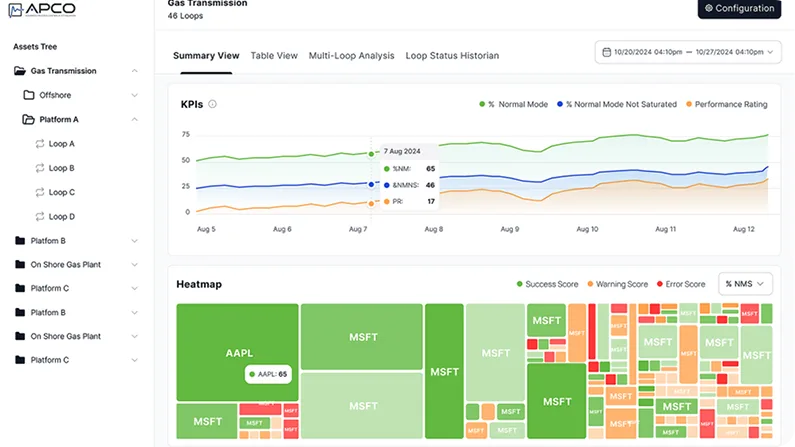The height and width of the screenshot is (447, 795).
Task: Open the Multi-Loop Analysis tab
Action: coord(351,56)
